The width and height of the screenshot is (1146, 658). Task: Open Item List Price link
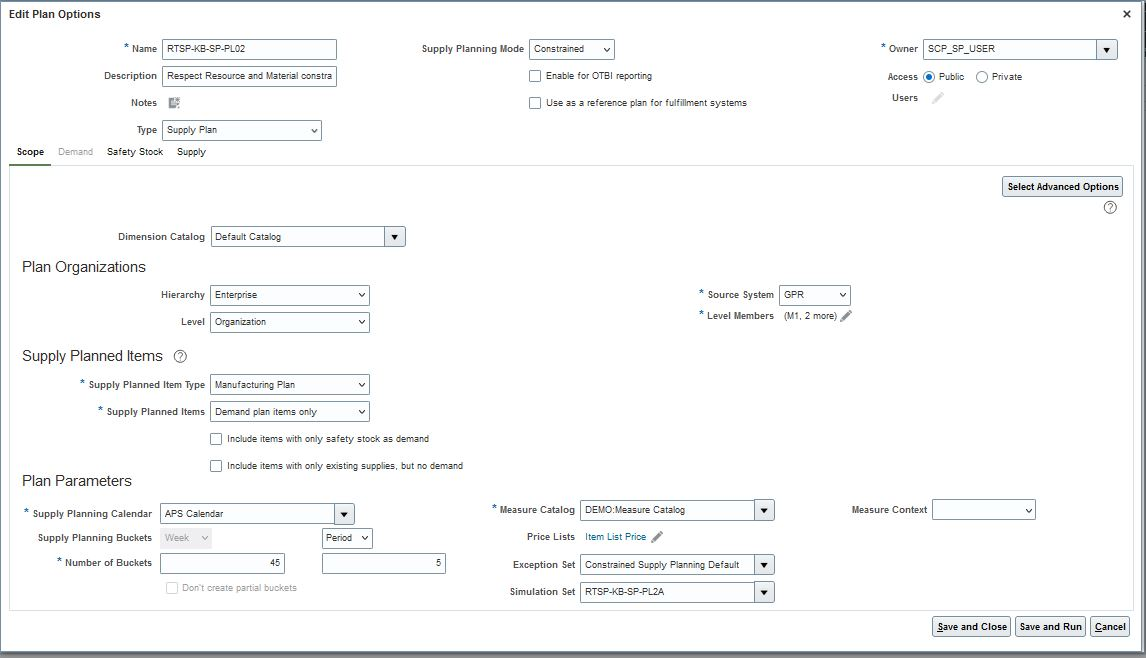point(615,537)
